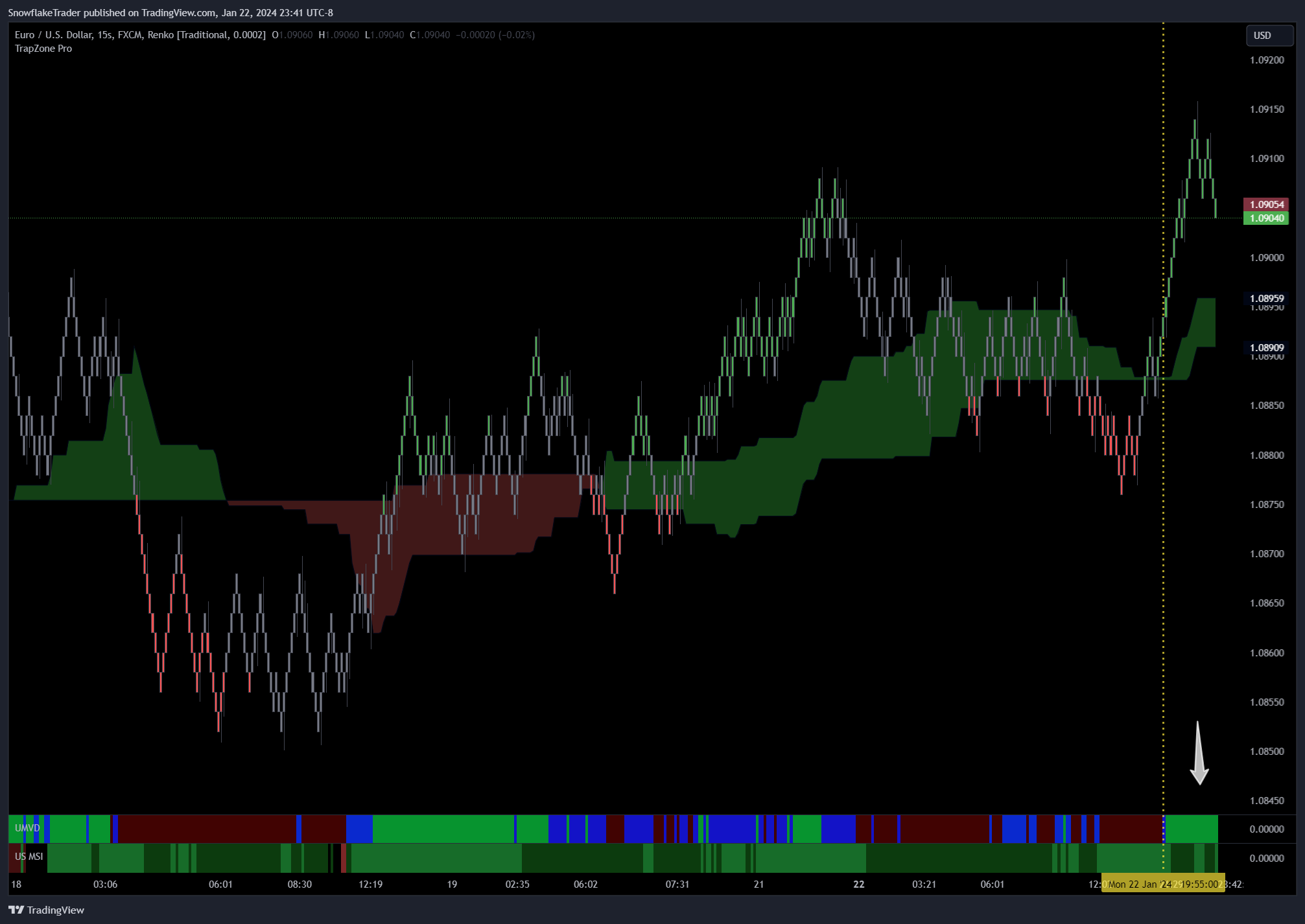Image resolution: width=1305 pixels, height=924 pixels.
Task: Click the 1.08750 price scale value
Action: coord(1267,505)
